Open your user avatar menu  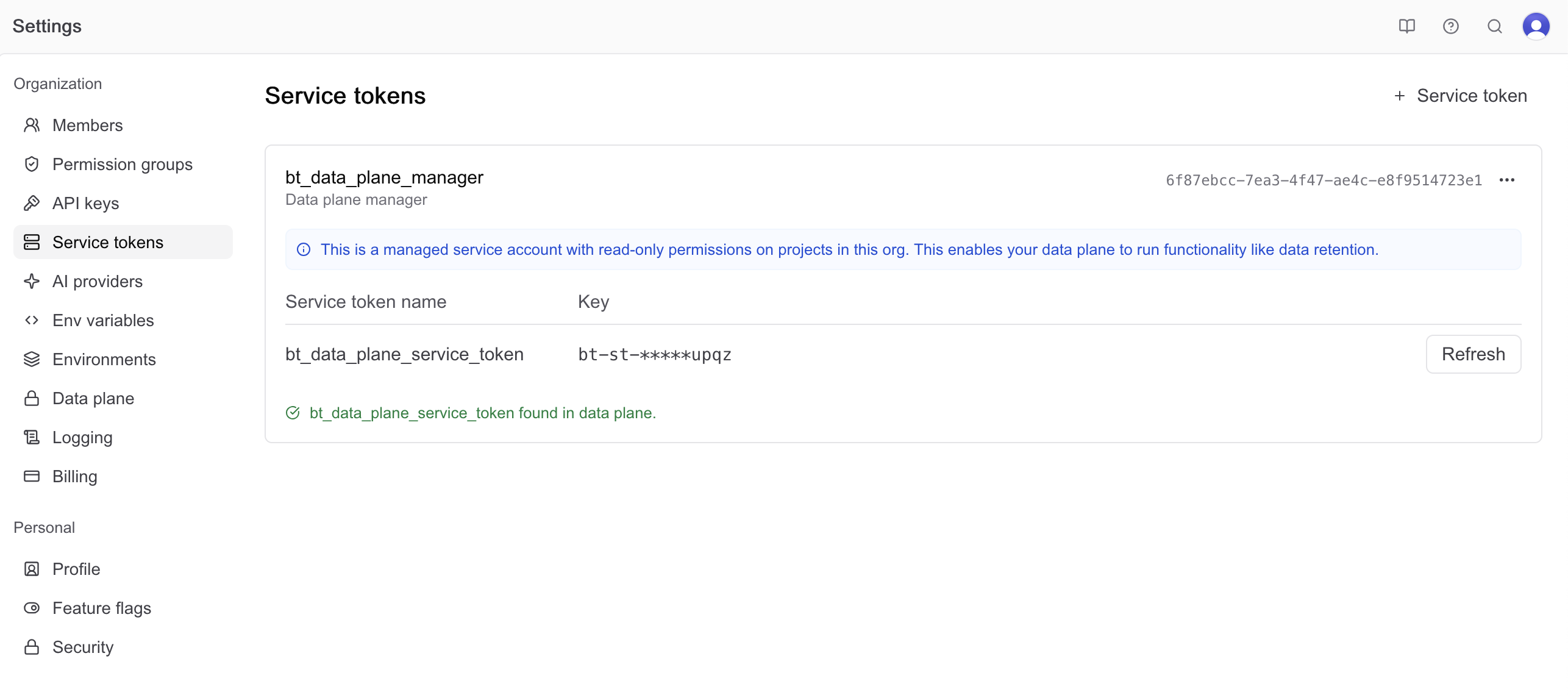click(1536, 26)
